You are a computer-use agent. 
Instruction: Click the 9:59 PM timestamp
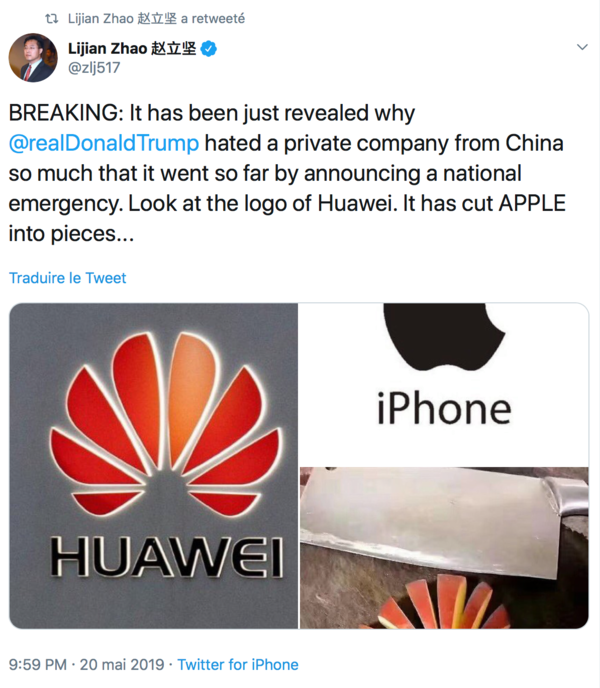click(38, 664)
